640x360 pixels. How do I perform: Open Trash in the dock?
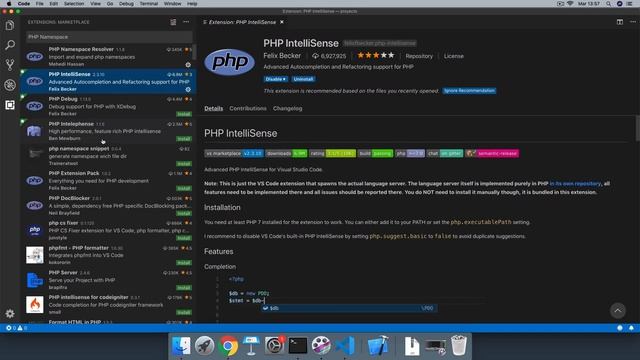tap(459, 346)
